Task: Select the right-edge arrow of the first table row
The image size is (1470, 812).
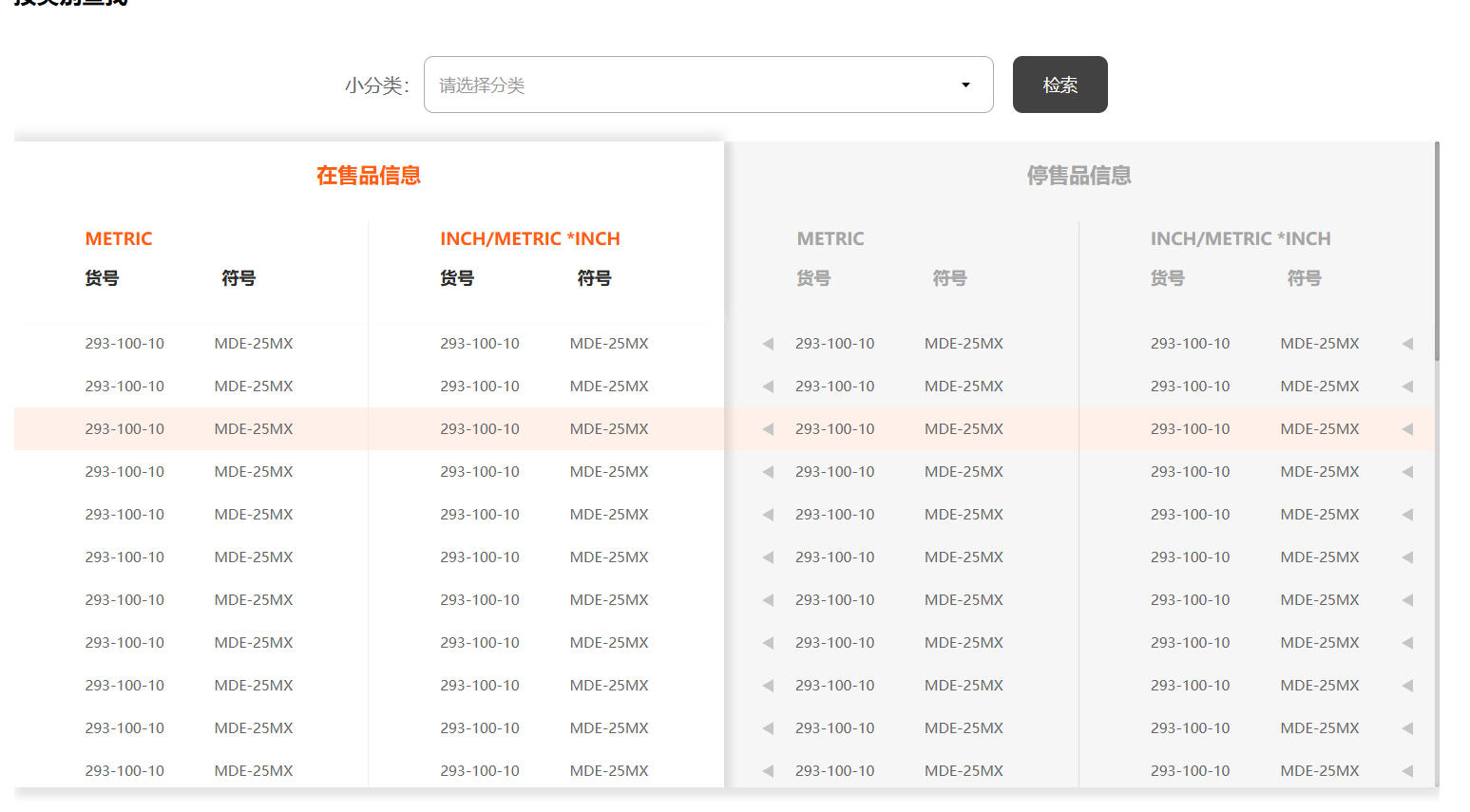Action: pos(1407,344)
